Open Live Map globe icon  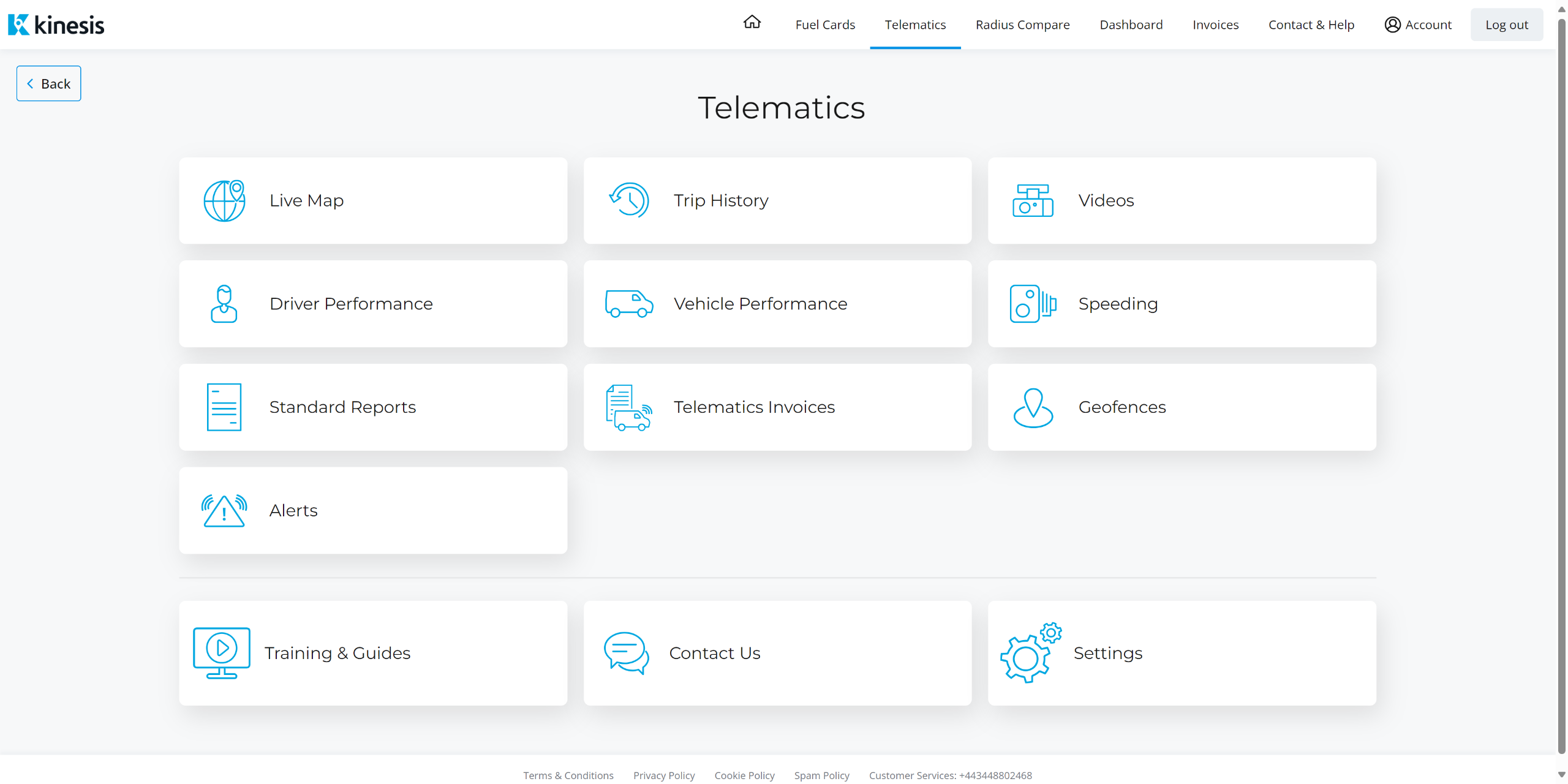tap(224, 200)
